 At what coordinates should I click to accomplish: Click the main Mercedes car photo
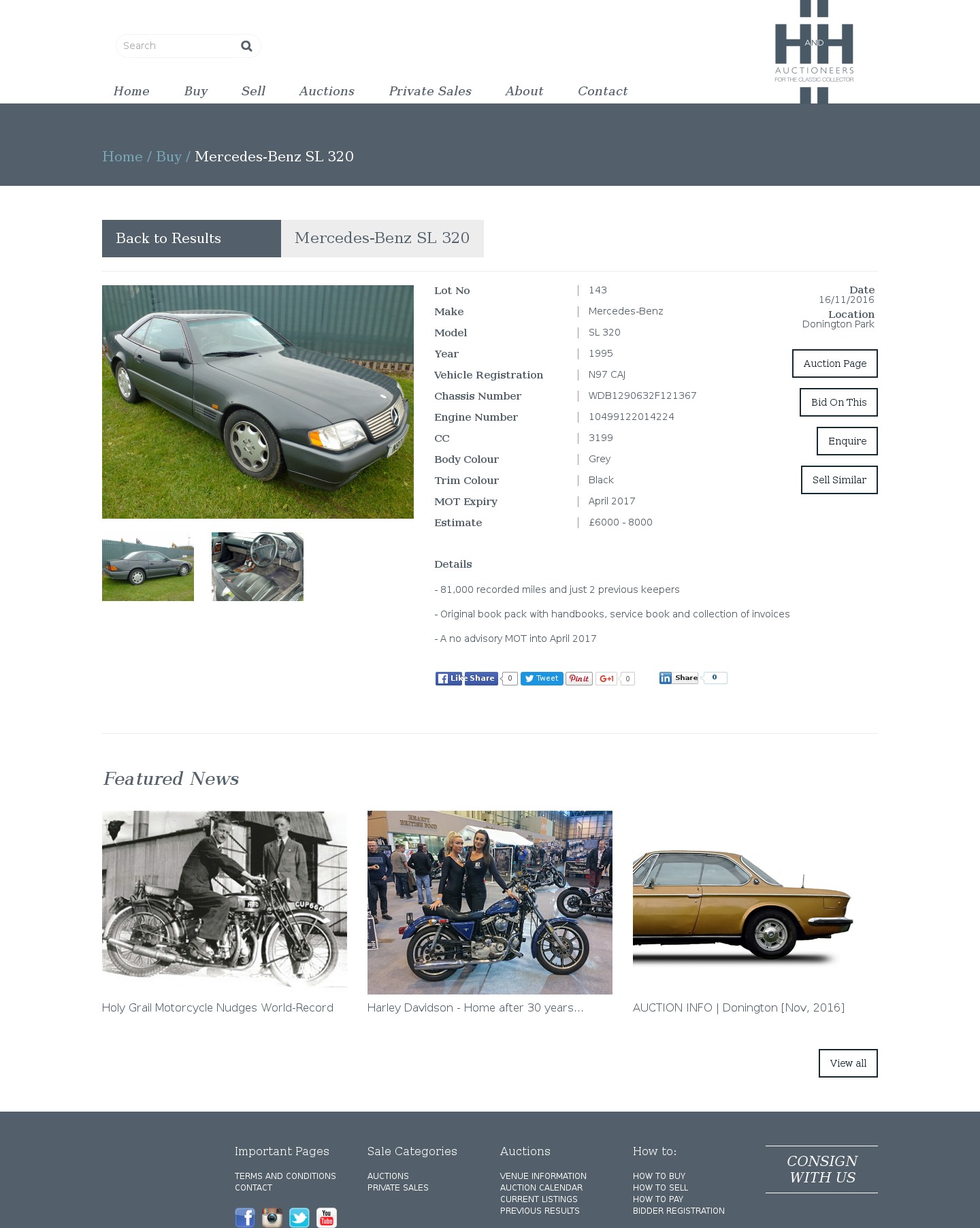pos(258,402)
